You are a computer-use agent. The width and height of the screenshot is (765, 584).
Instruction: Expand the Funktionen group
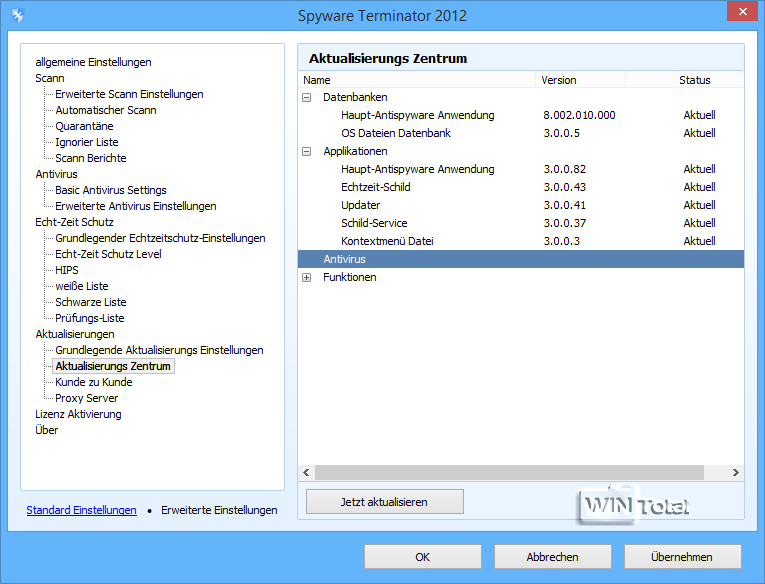click(x=306, y=278)
